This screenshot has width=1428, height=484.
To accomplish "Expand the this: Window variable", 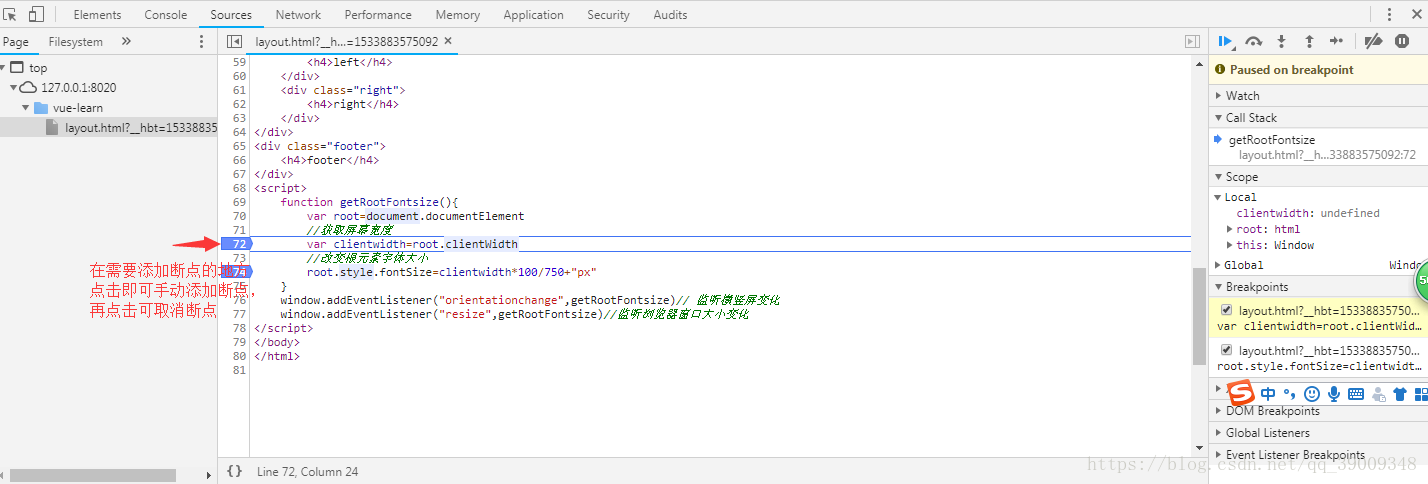I will pyautogui.click(x=1229, y=245).
